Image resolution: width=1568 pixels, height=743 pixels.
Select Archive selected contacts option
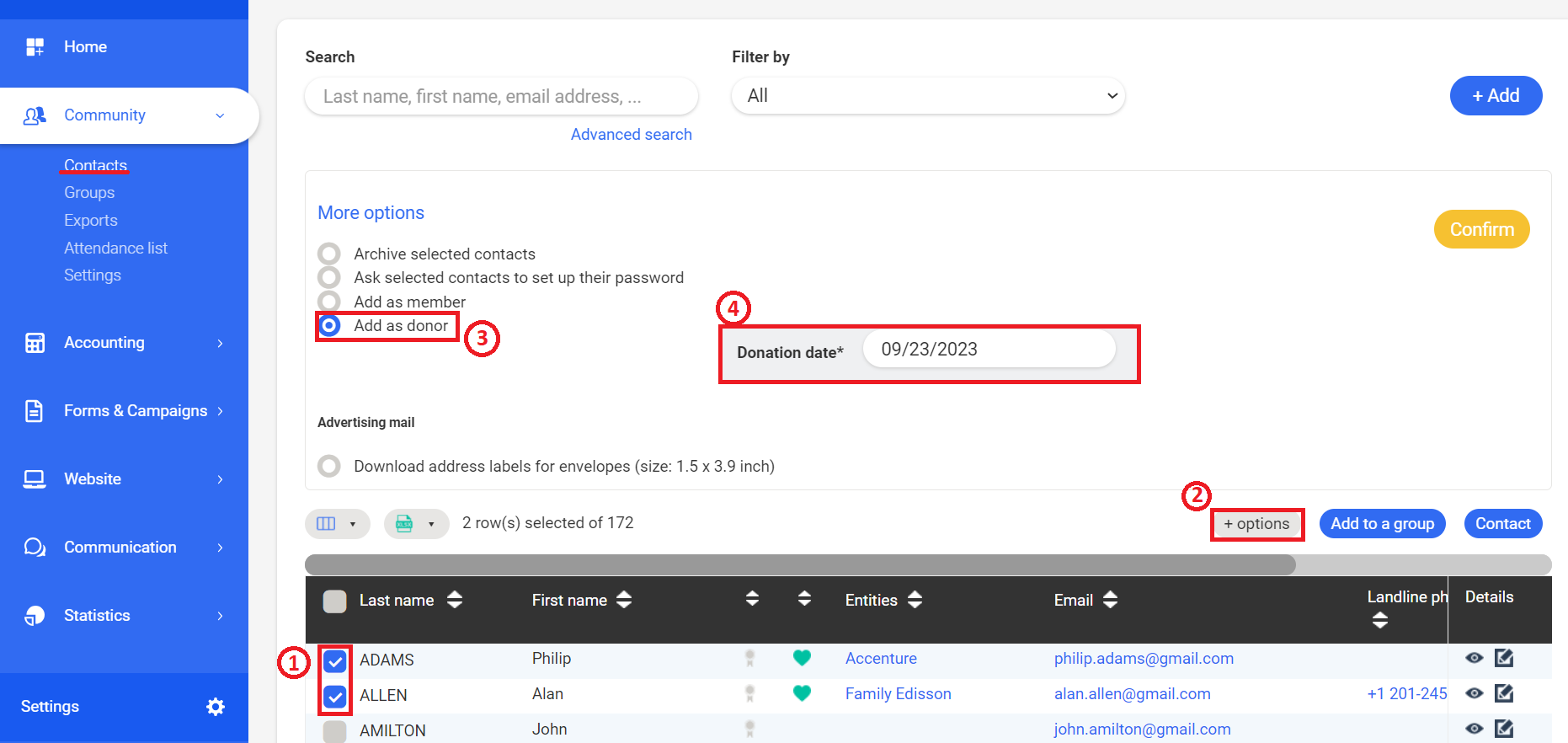pyautogui.click(x=329, y=254)
